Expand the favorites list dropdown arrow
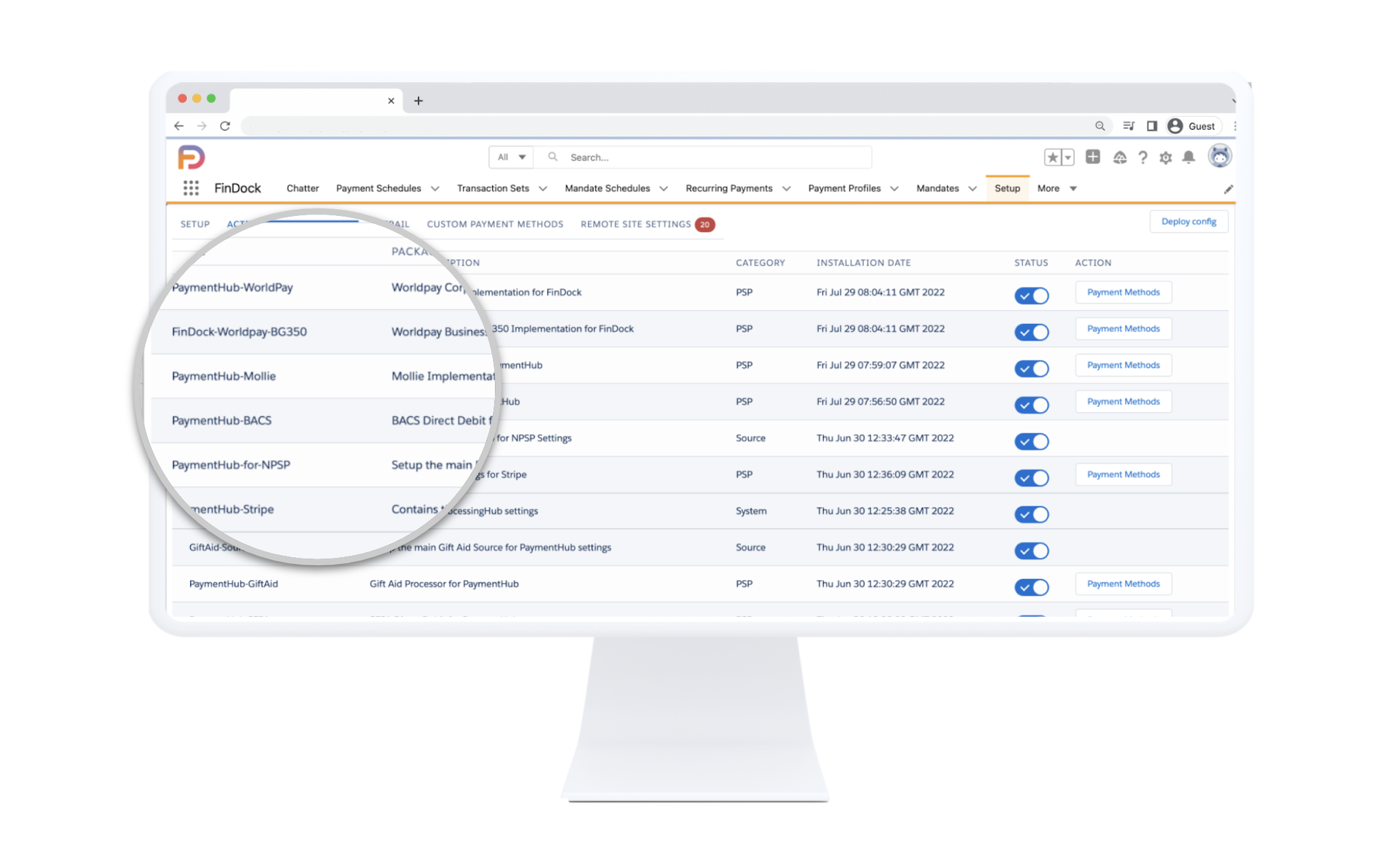The width and height of the screenshot is (1390, 868). tap(1068, 157)
